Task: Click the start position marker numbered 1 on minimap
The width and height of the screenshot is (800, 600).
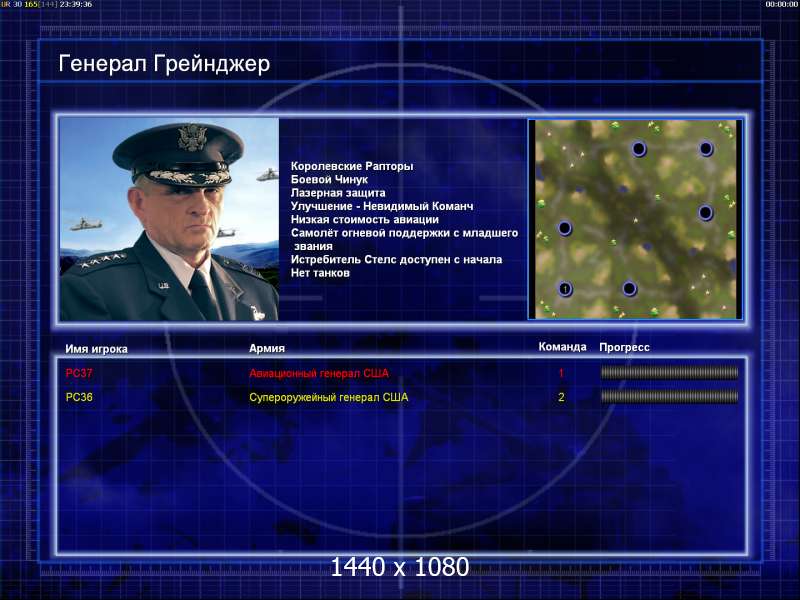Action: (x=564, y=289)
